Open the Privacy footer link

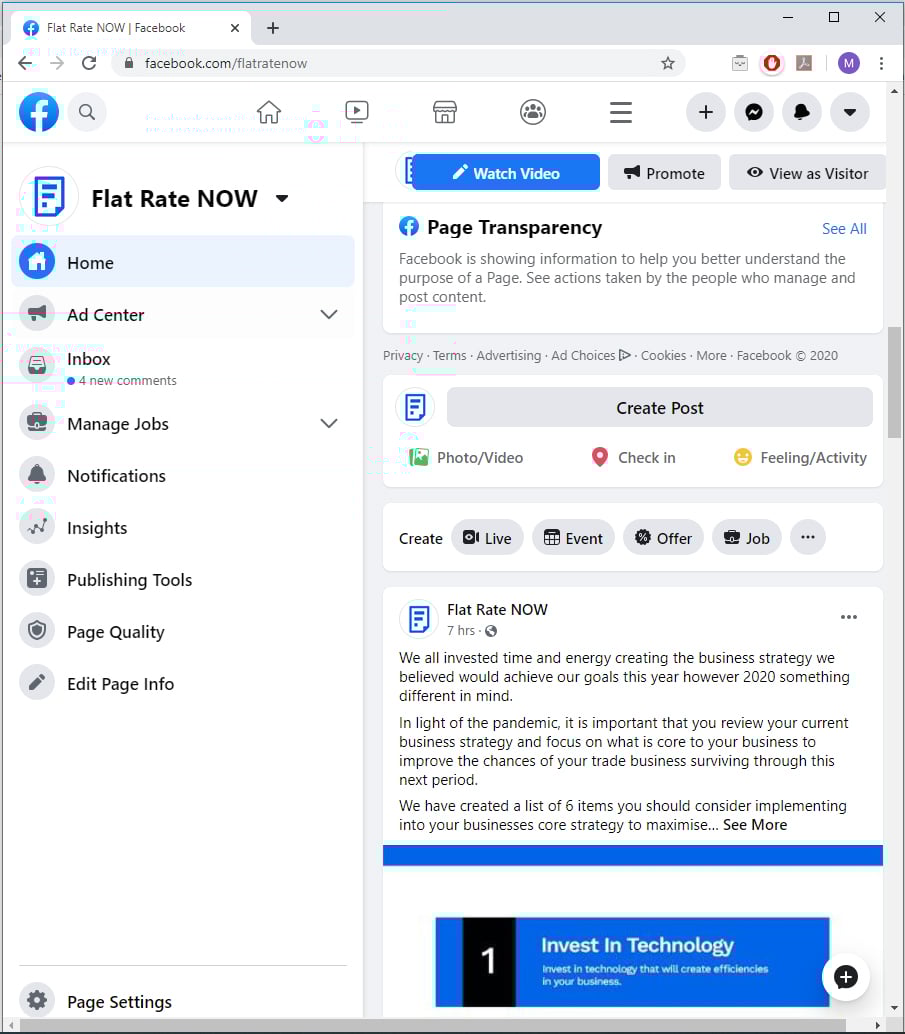tap(402, 355)
